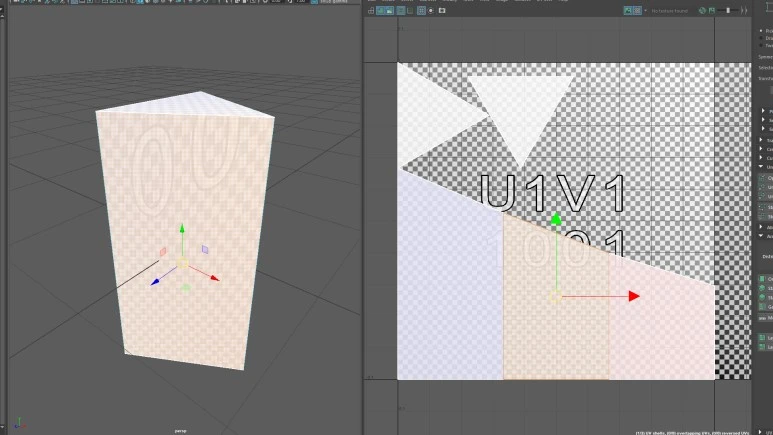Click the blue Z-axis arrow in perspective view

pyautogui.click(x=155, y=282)
